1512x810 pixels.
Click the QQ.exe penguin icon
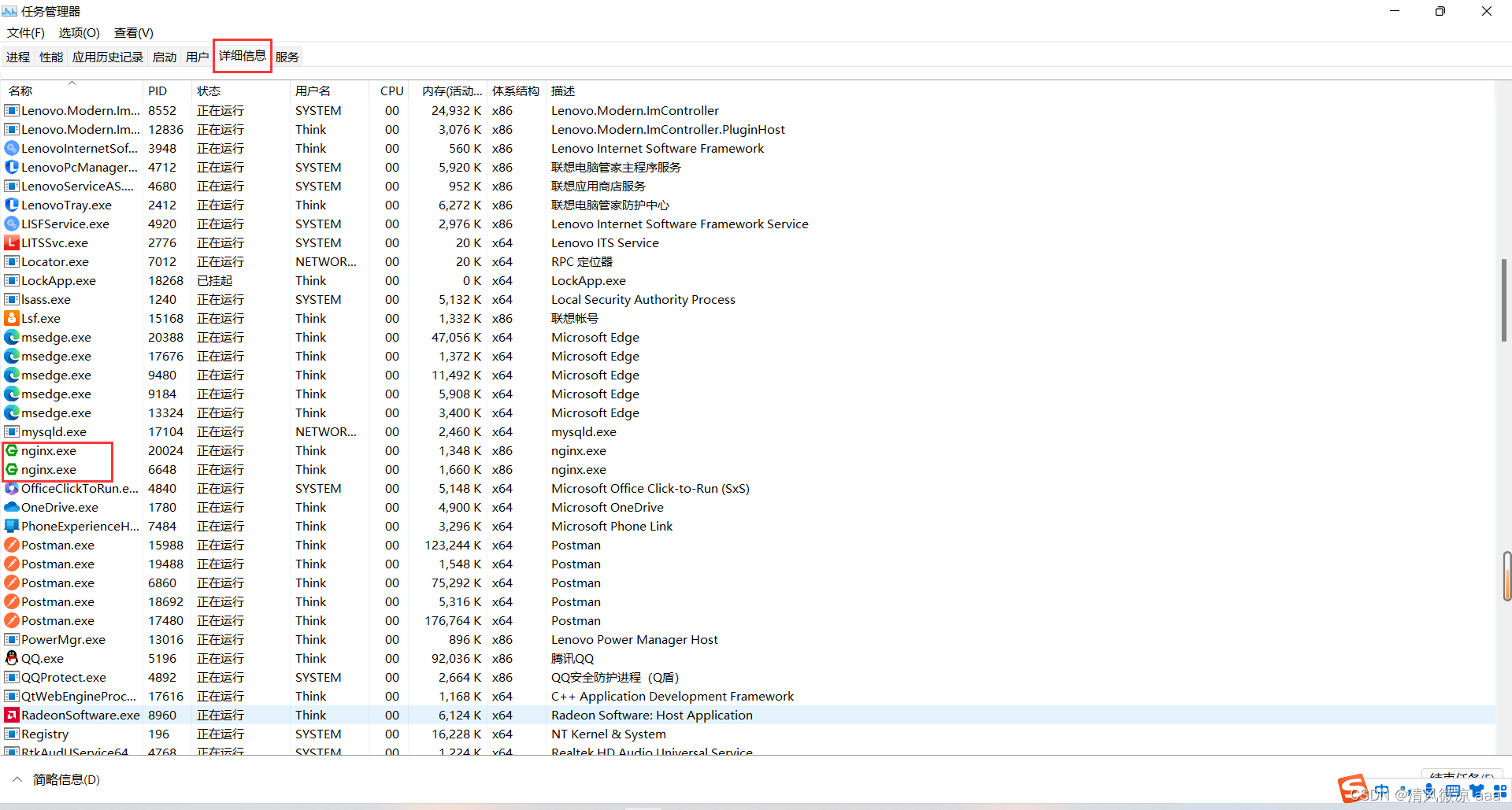tap(12, 658)
